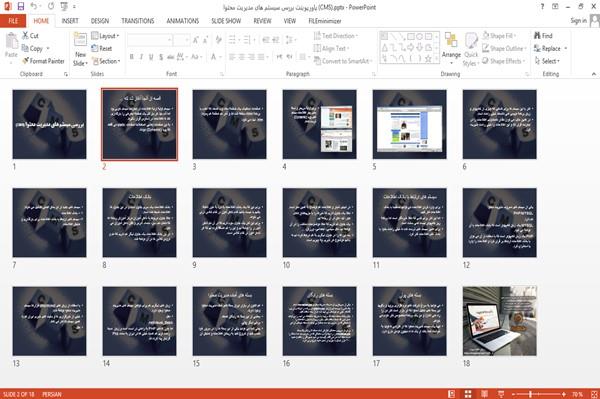Switch to the DESIGN tab
600x399 pixels.
tap(100, 21)
